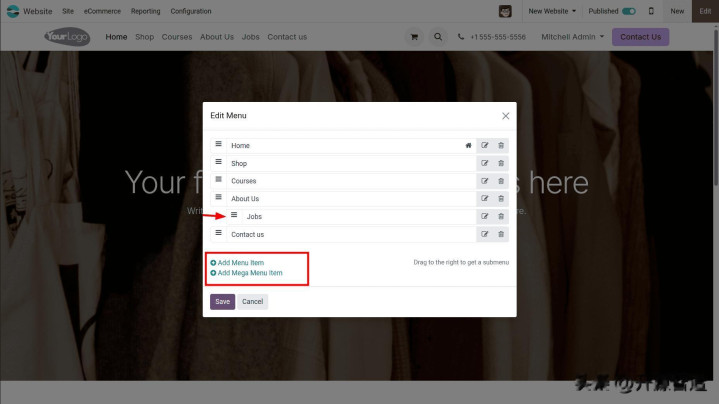The image size is (719, 404).
Task: Grab the drag handle for Courses row
Action: tap(218, 179)
